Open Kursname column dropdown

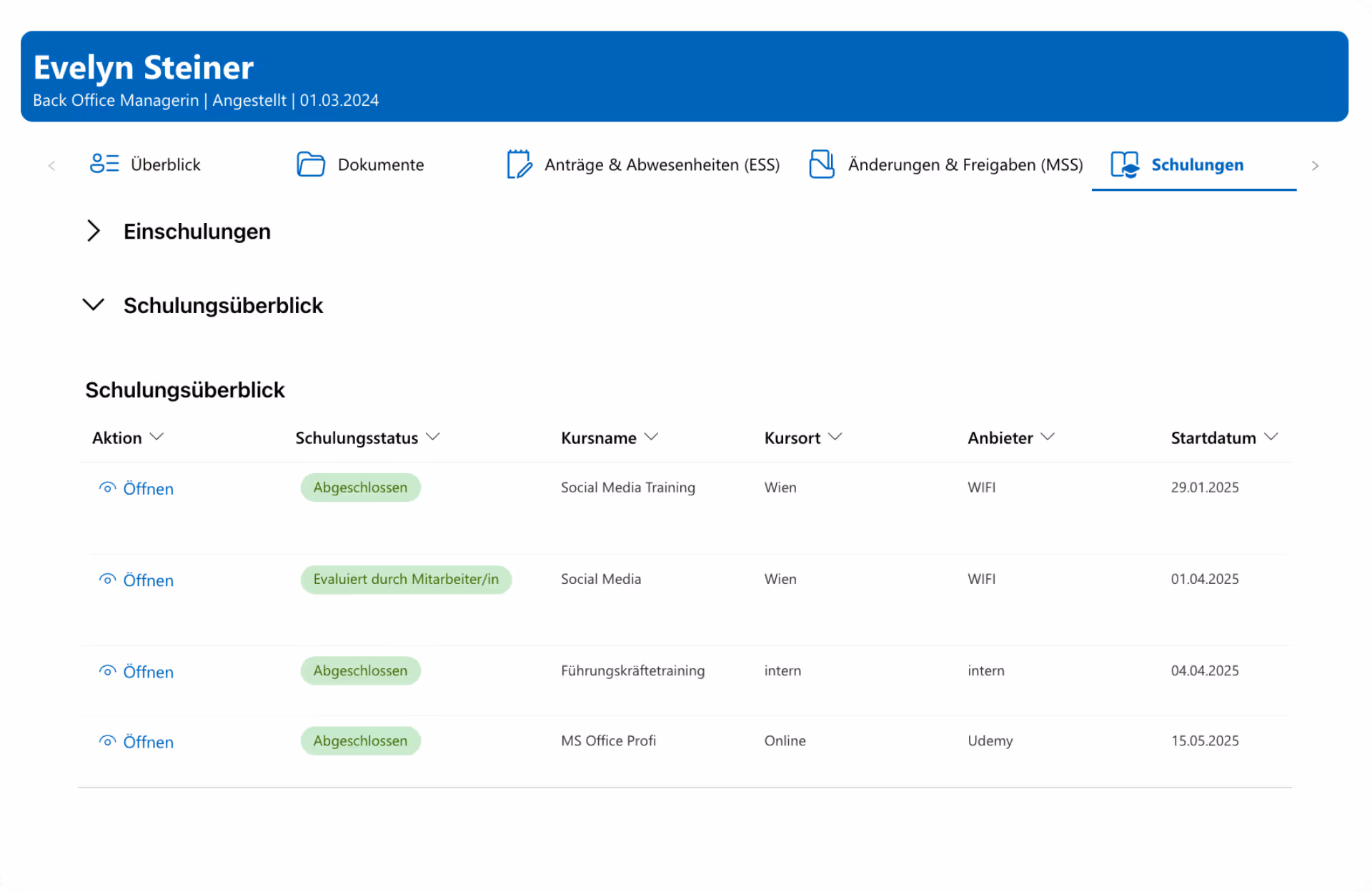coord(651,437)
